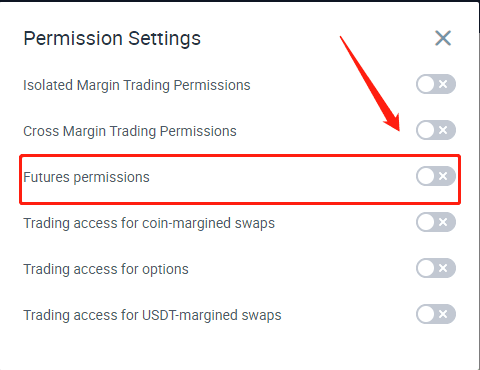
Task: Click x mark inside options access switch
Action: (x=443, y=268)
